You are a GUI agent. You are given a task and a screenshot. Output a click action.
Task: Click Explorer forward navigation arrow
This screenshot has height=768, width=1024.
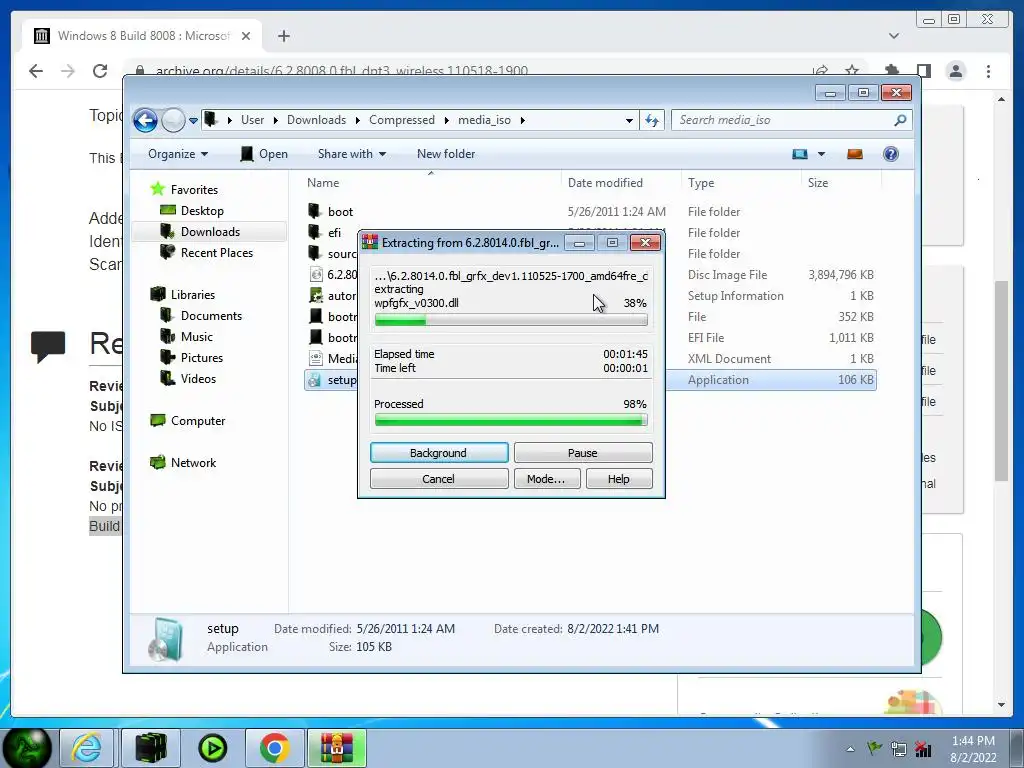[x=173, y=120]
